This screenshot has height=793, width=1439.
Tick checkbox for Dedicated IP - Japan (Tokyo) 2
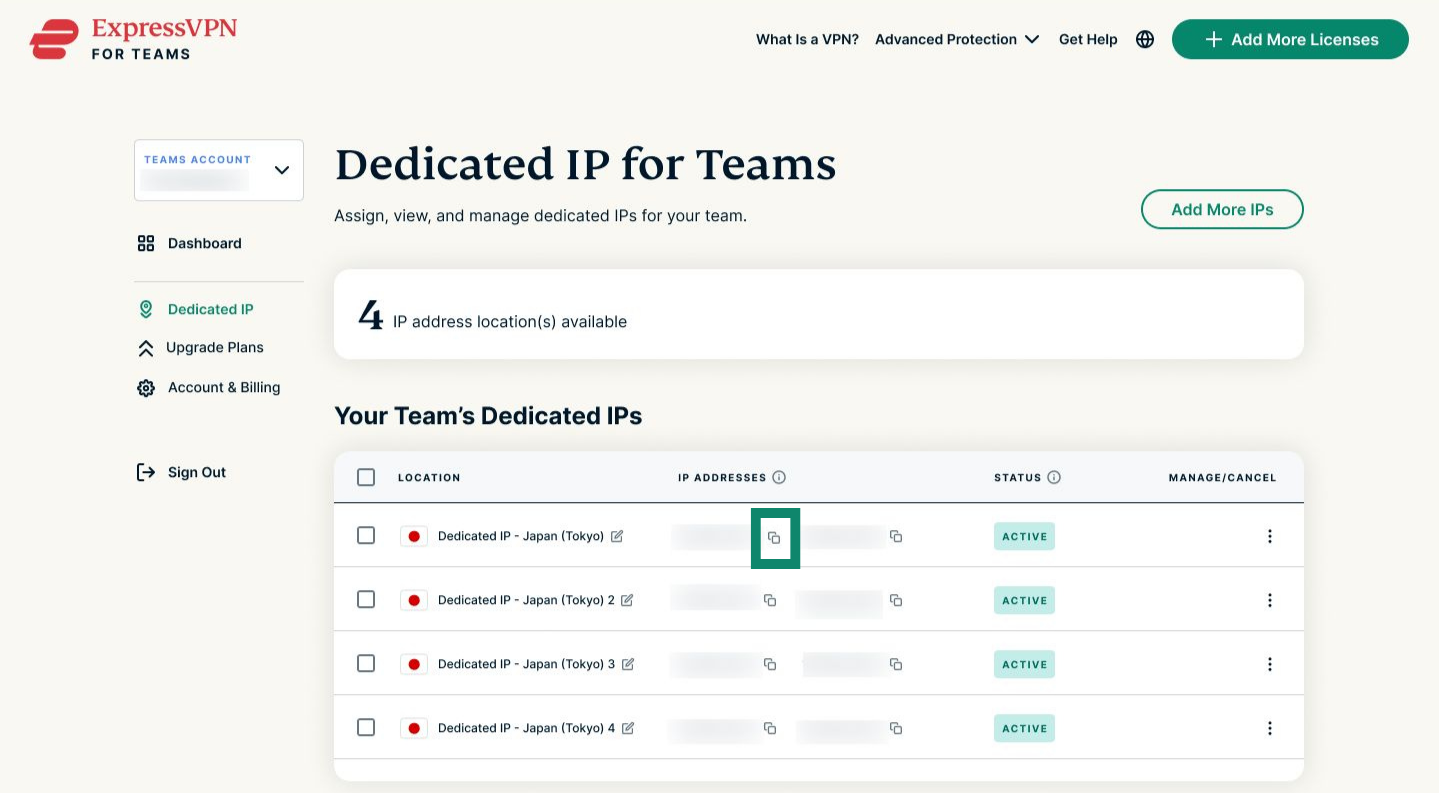coord(366,600)
